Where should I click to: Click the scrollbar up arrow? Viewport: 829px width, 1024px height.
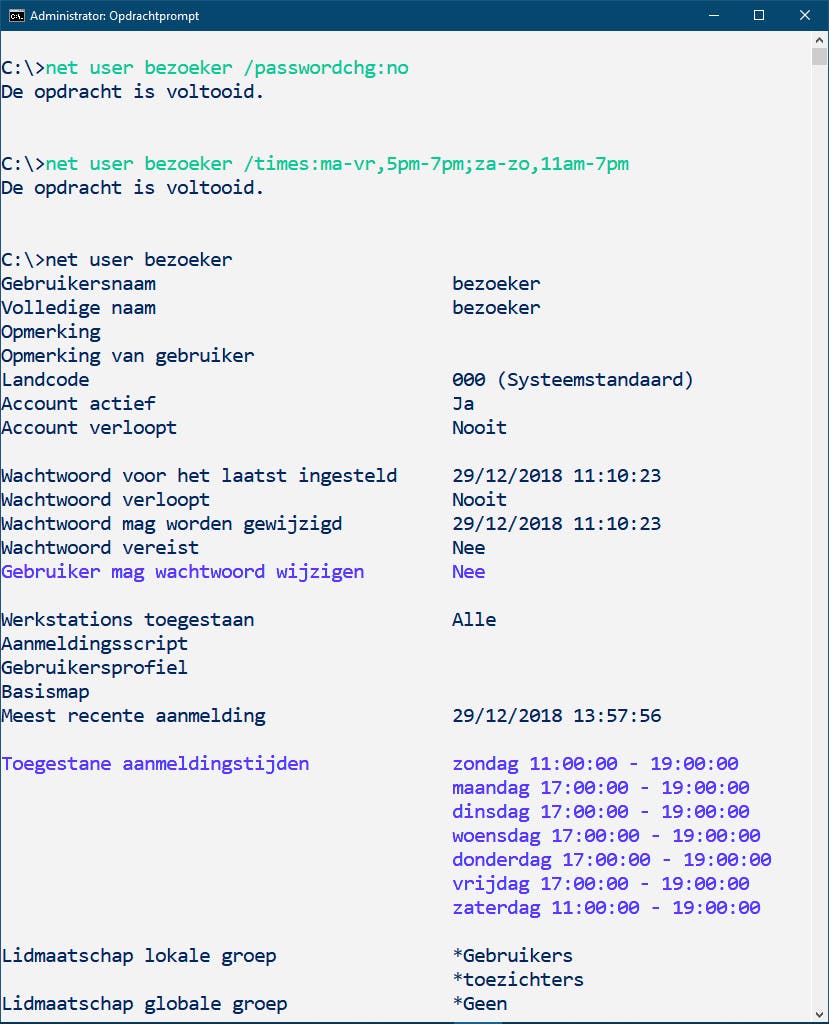coord(820,40)
